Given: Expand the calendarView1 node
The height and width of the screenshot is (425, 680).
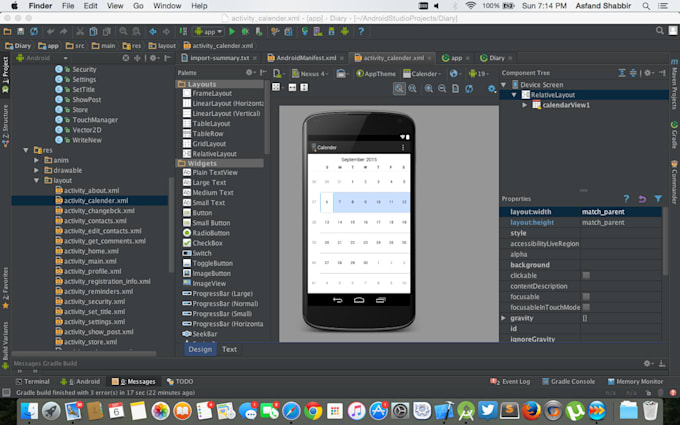Looking at the screenshot, I should pyautogui.click(x=524, y=105).
